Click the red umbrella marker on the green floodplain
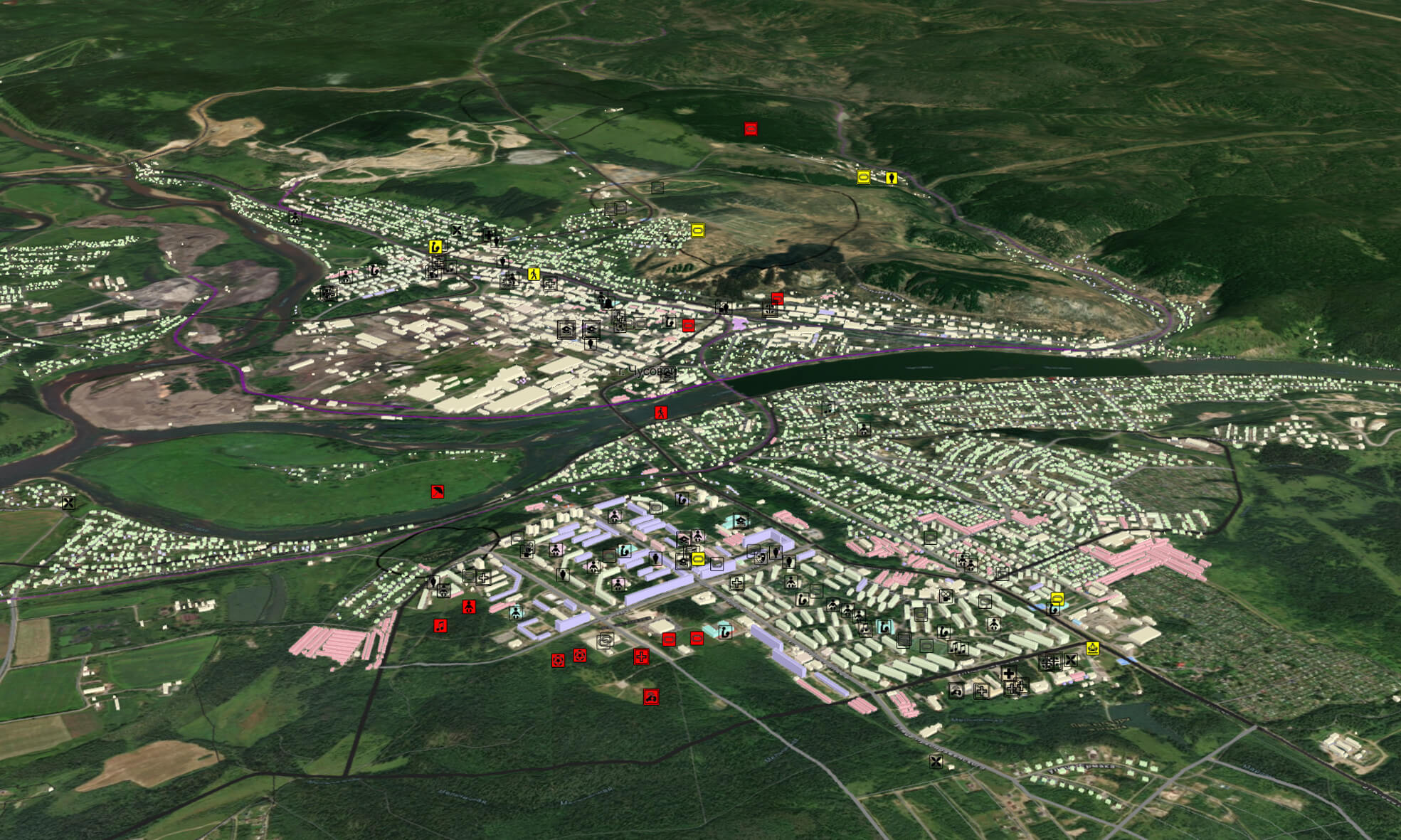1401x840 pixels. pyautogui.click(x=438, y=491)
